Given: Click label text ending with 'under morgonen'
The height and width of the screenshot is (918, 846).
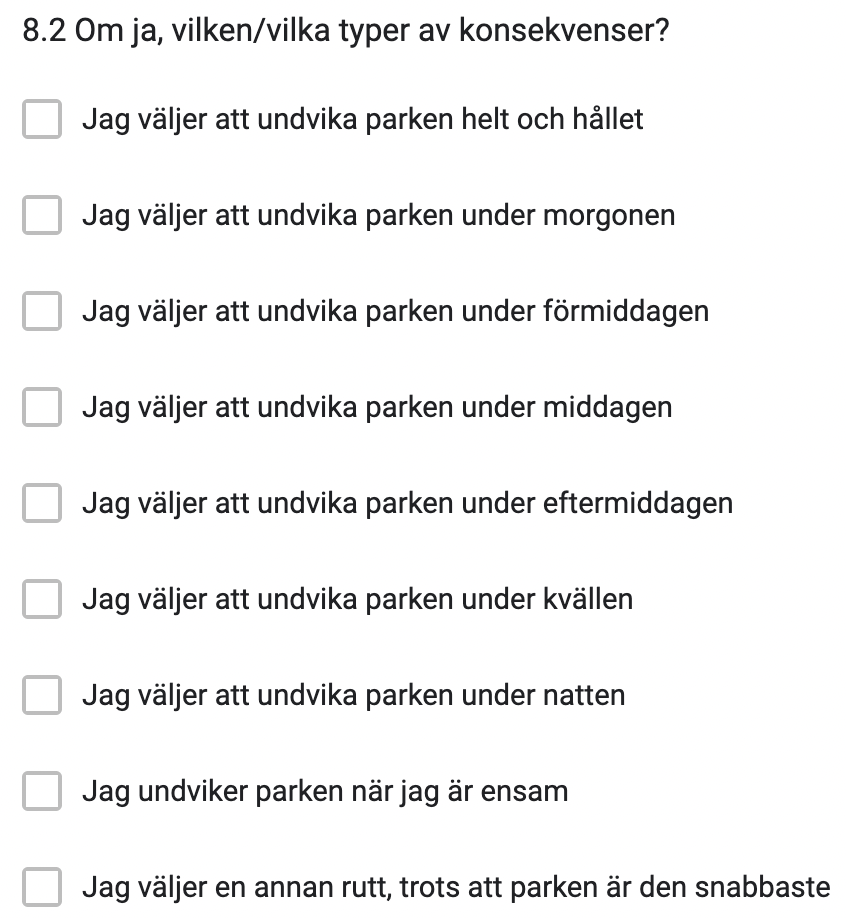Looking at the screenshot, I should [378, 216].
